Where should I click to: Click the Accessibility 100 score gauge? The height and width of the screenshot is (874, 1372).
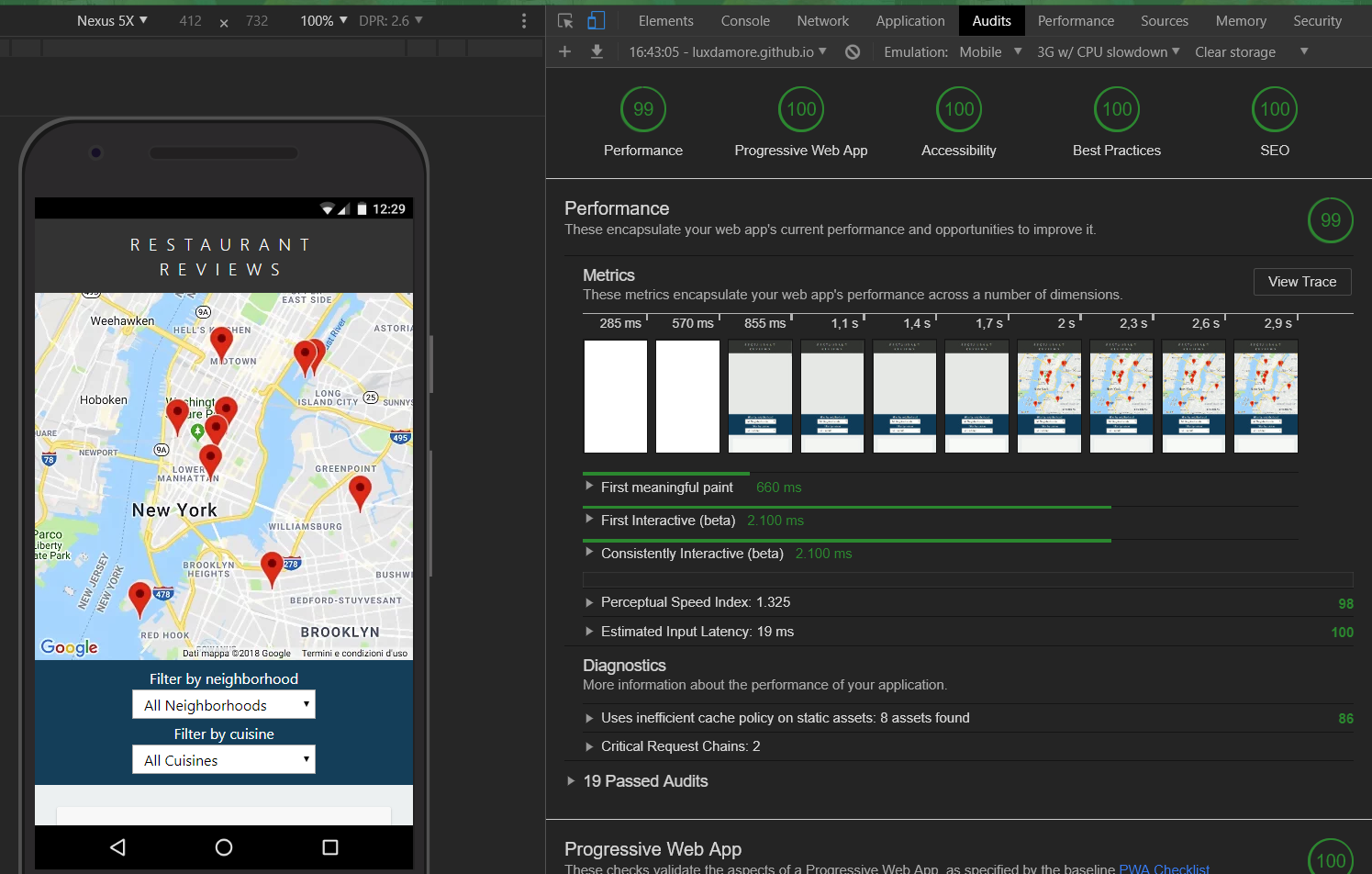click(x=959, y=109)
